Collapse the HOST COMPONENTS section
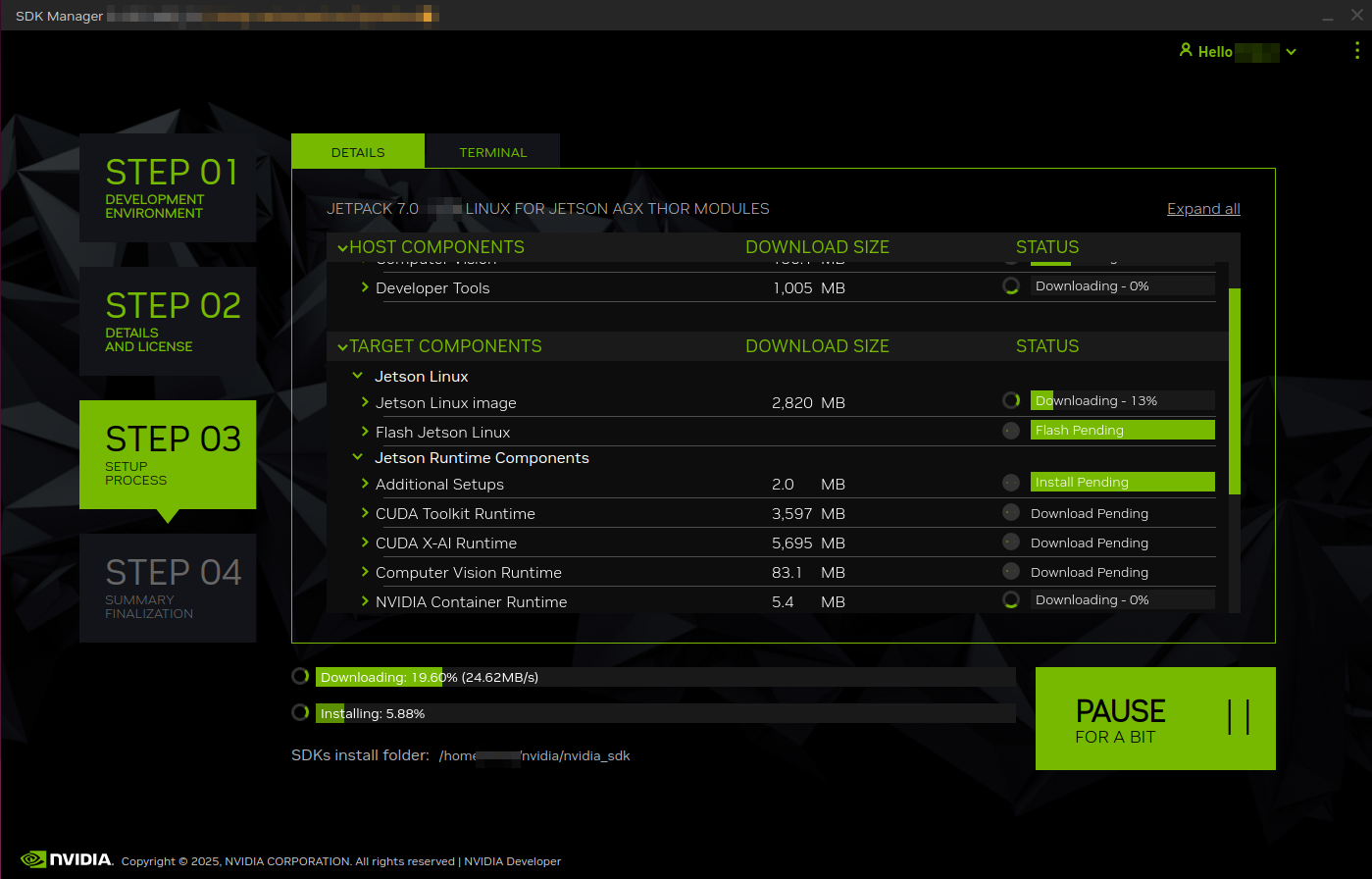The height and width of the screenshot is (879, 1372). (341, 247)
